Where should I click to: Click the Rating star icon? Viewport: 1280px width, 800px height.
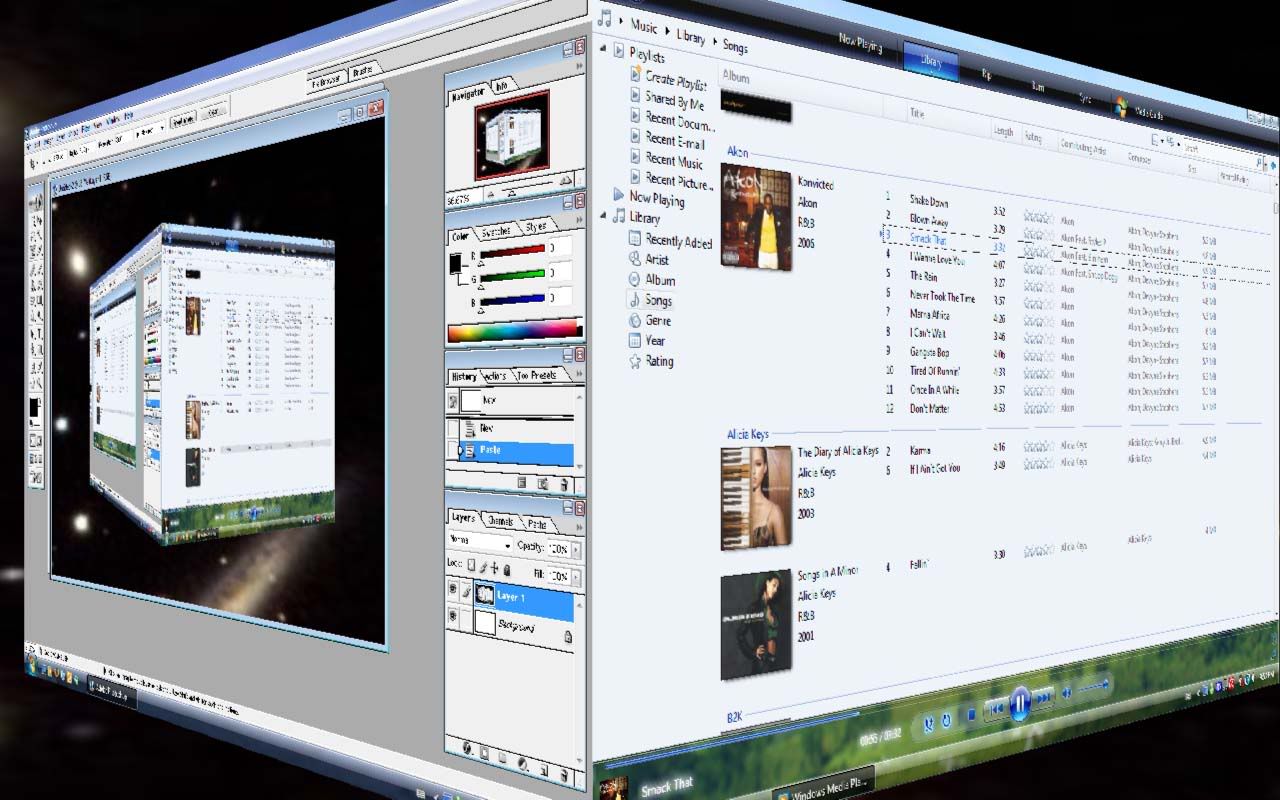pyautogui.click(x=634, y=361)
